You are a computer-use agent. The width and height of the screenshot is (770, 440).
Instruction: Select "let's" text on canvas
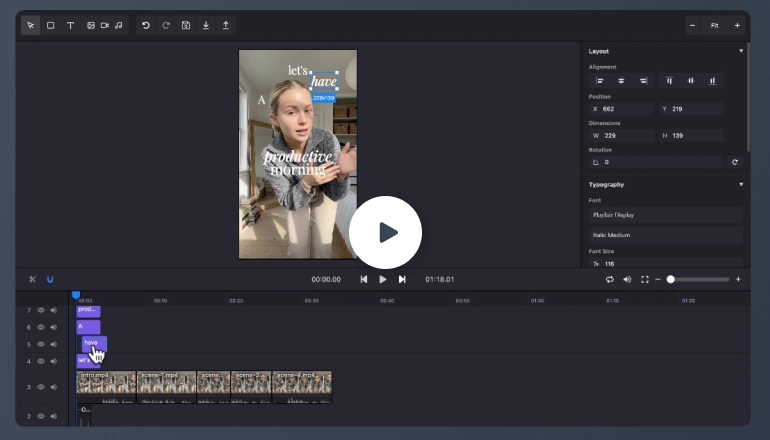tap(298, 71)
